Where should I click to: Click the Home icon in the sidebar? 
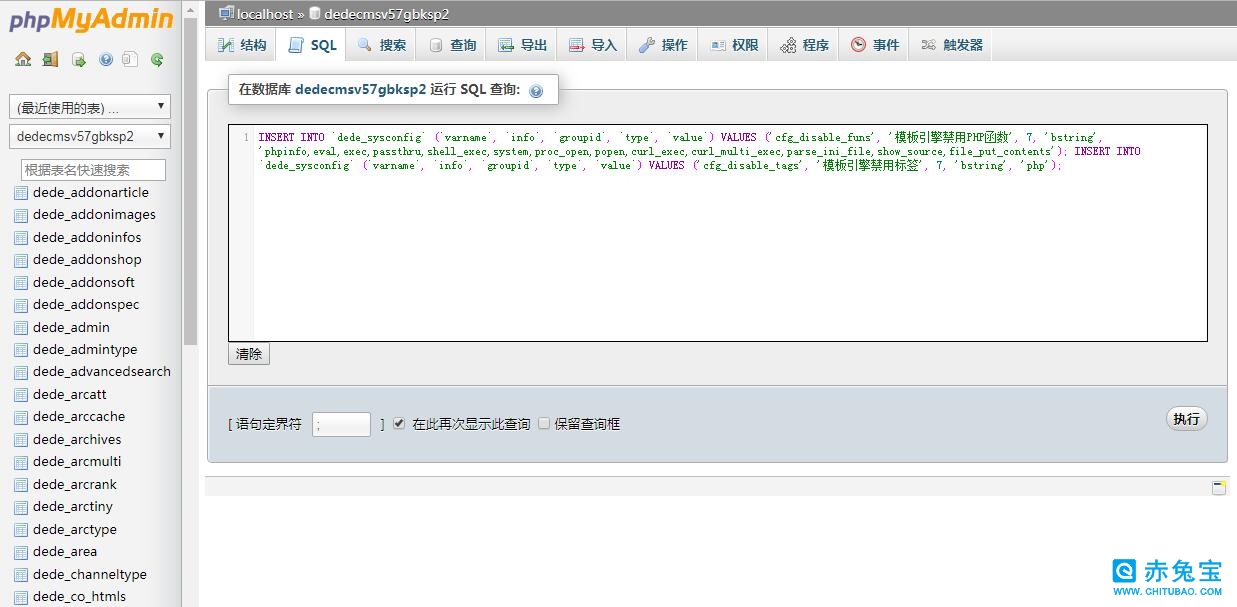pyautogui.click(x=23, y=60)
